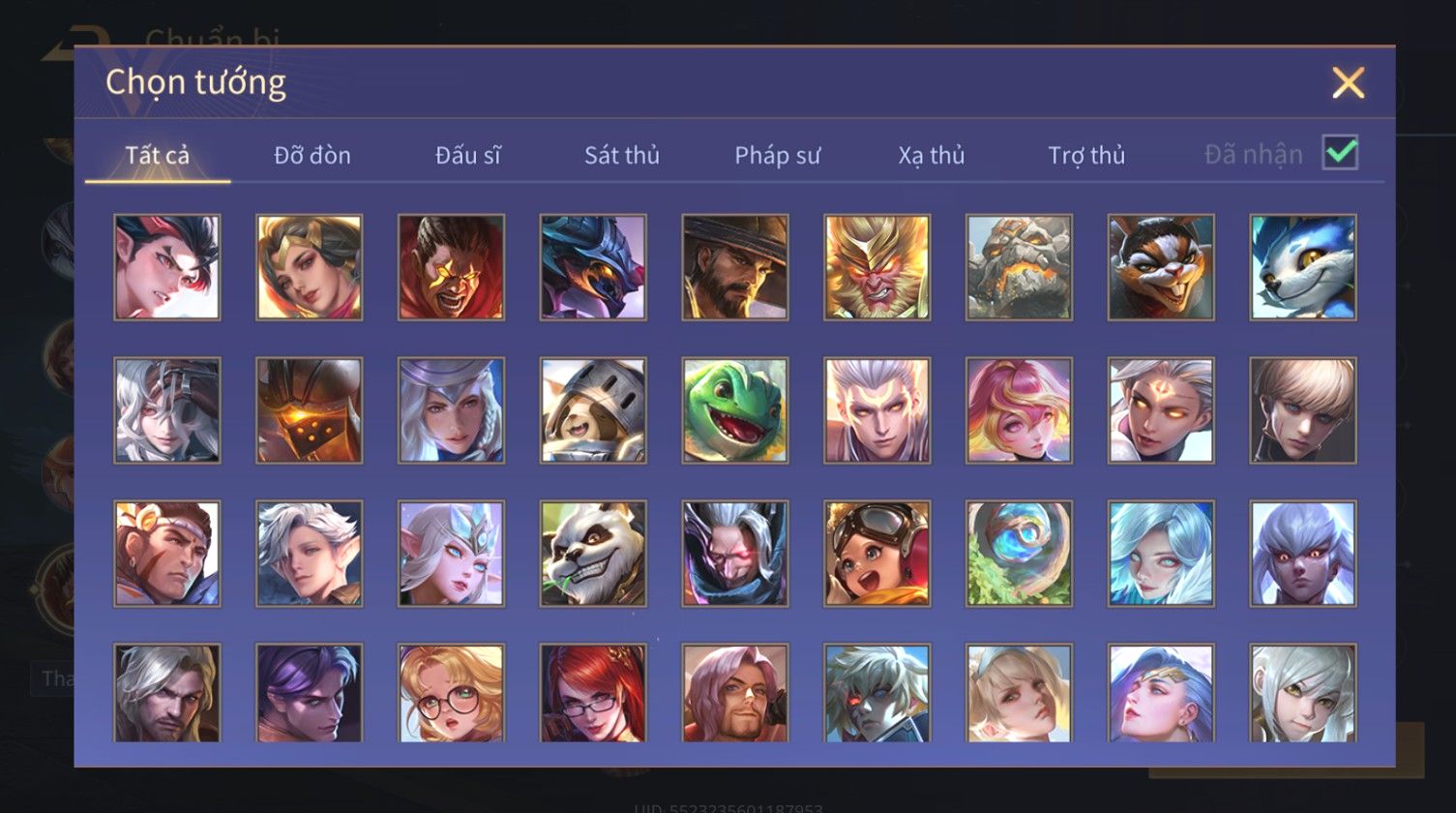This screenshot has height=813, width=1456.
Task: Select the swirling blue orb hero
Action: pyautogui.click(x=1019, y=554)
